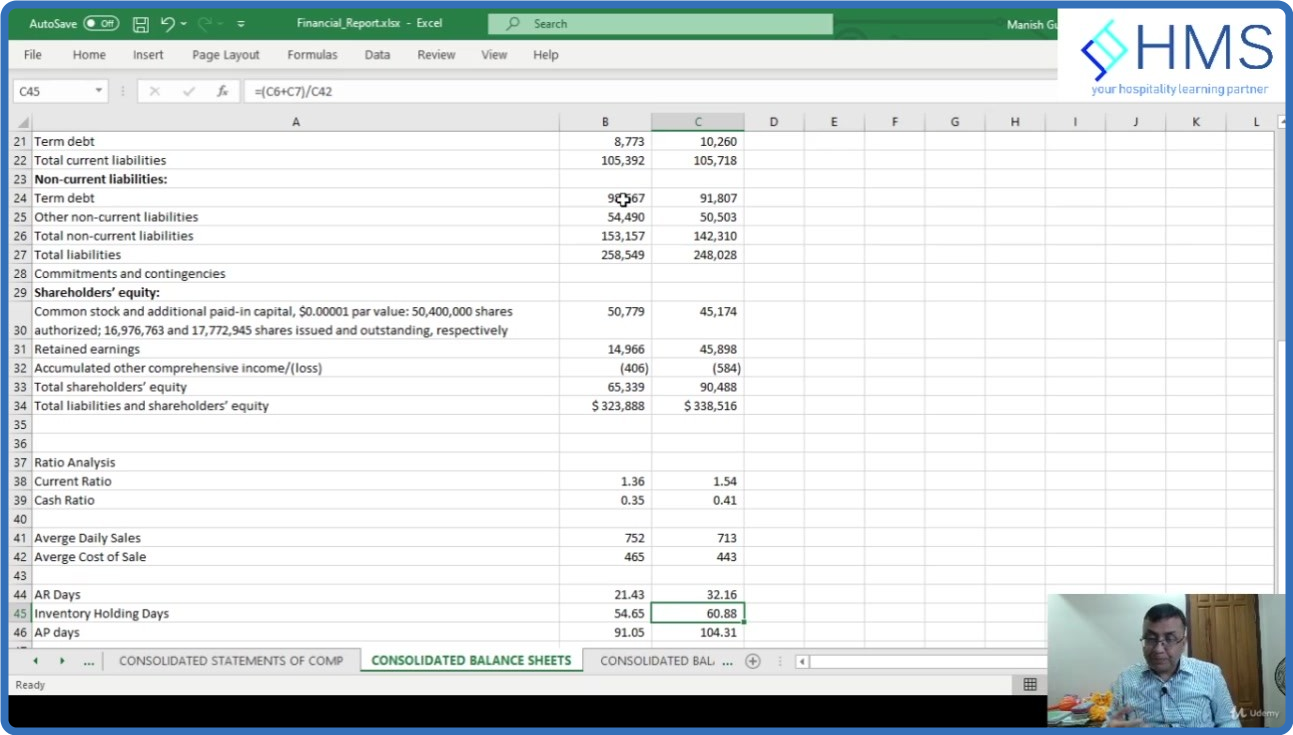Click the Cancel (X) formula bar icon
The image size is (1293, 735).
(x=154, y=91)
